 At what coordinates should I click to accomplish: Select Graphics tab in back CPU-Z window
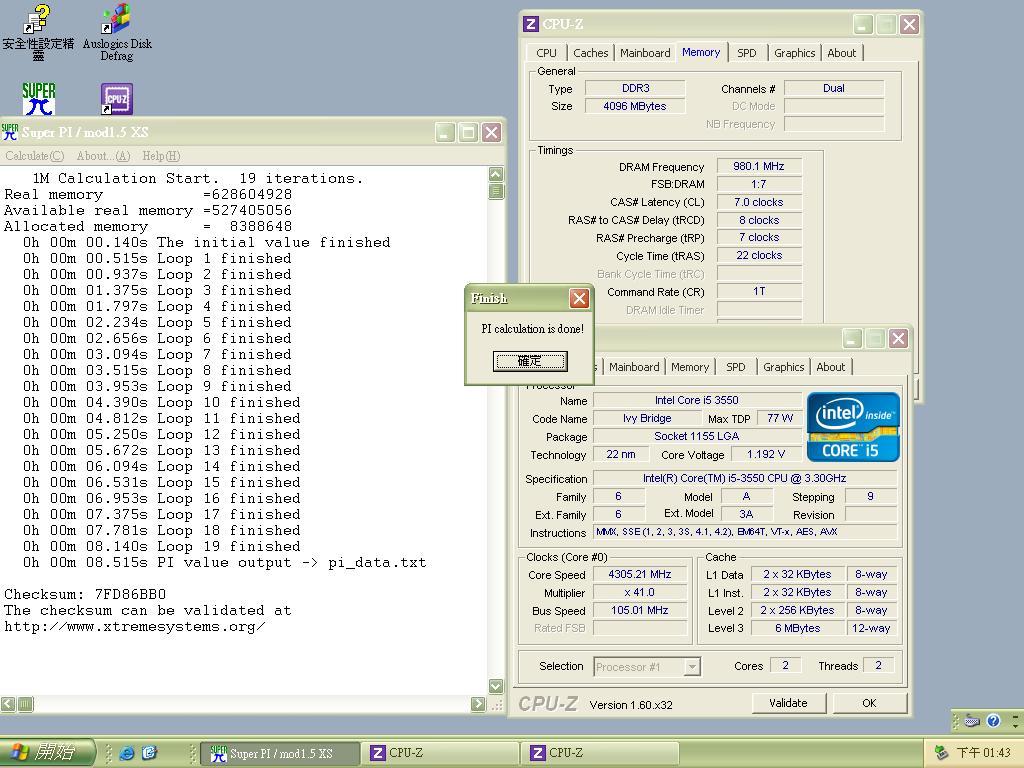pyautogui.click(x=794, y=53)
